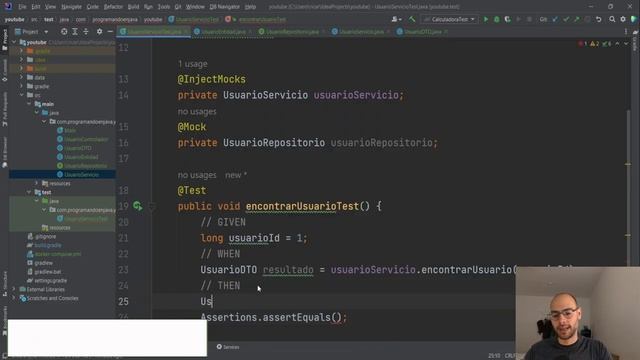Run with coverage using the shield icon

507,19
